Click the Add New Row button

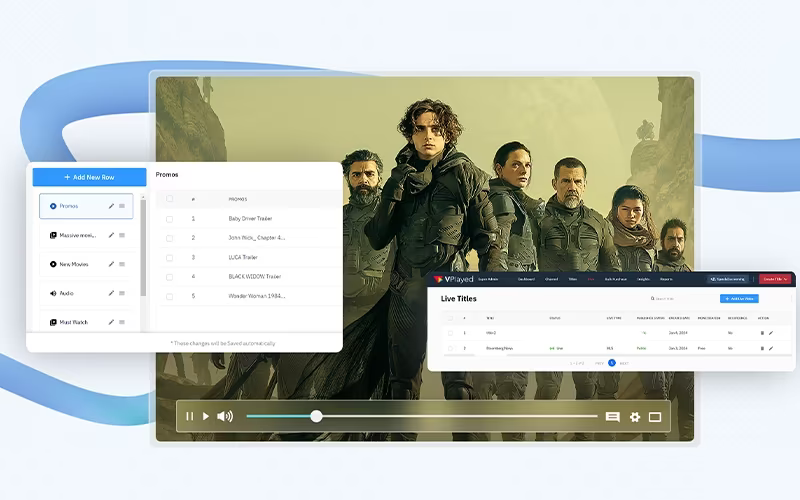(89, 177)
